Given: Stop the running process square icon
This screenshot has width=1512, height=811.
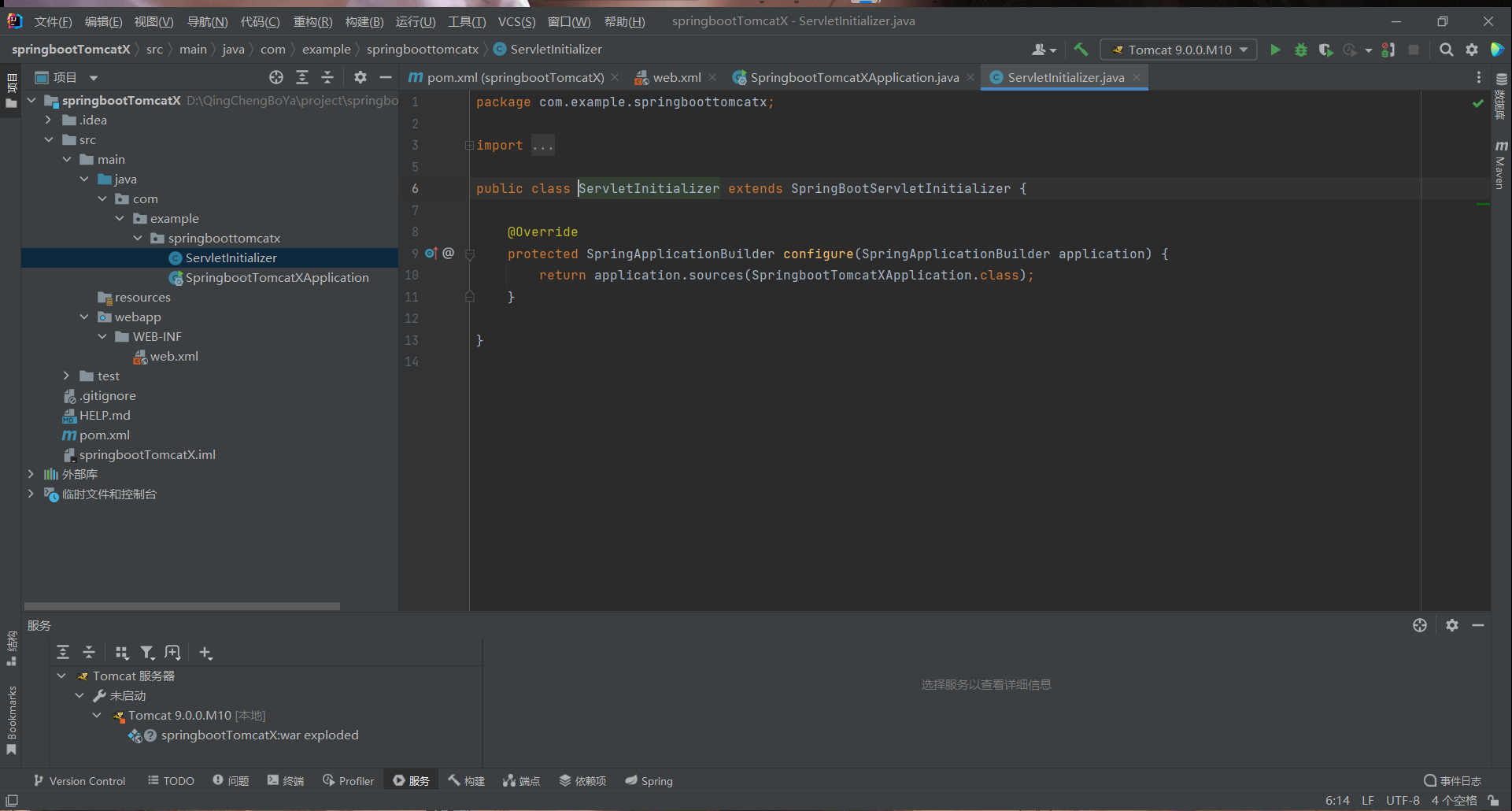Looking at the screenshot, I should (x=1414, y=50).
